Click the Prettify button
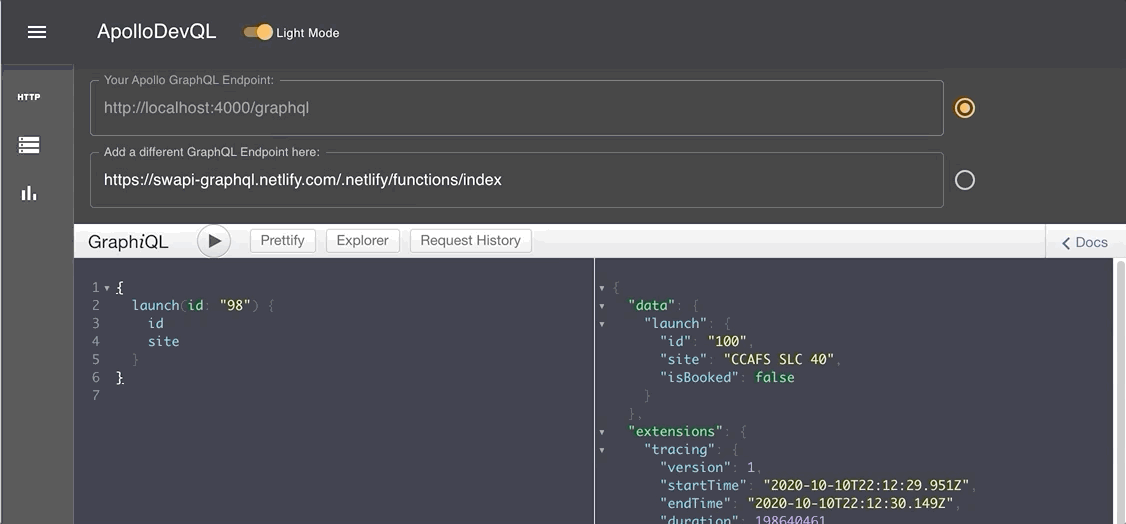 (x=282, y=240)
